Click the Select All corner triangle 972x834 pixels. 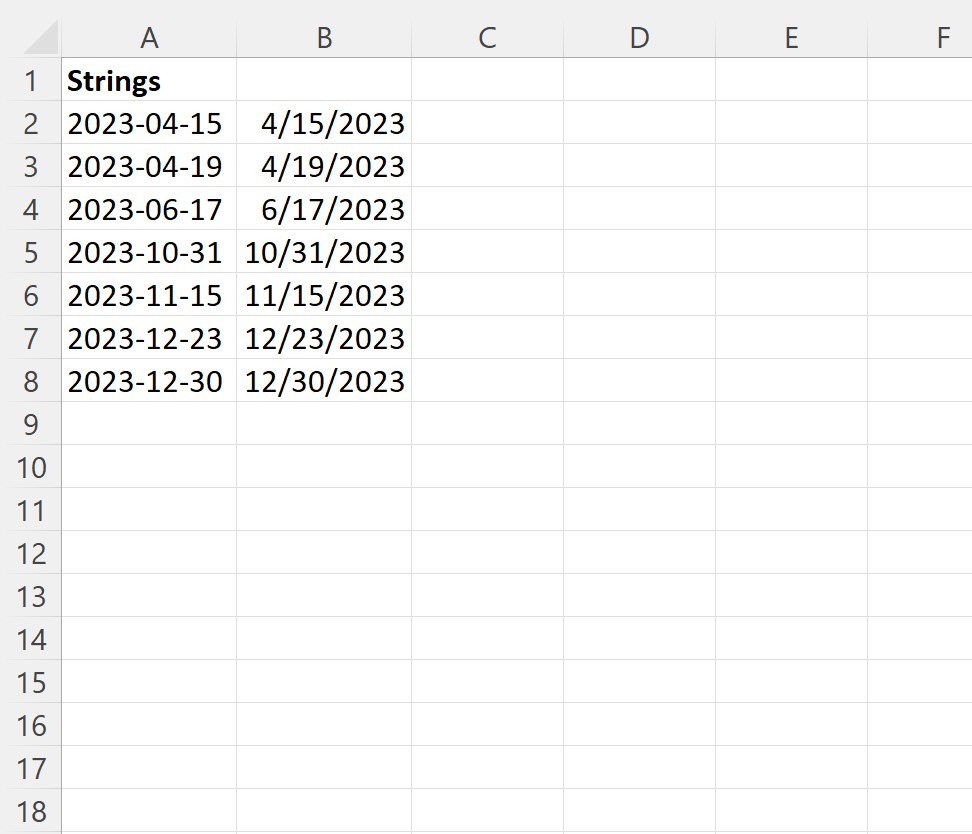[x=40, y=38]
